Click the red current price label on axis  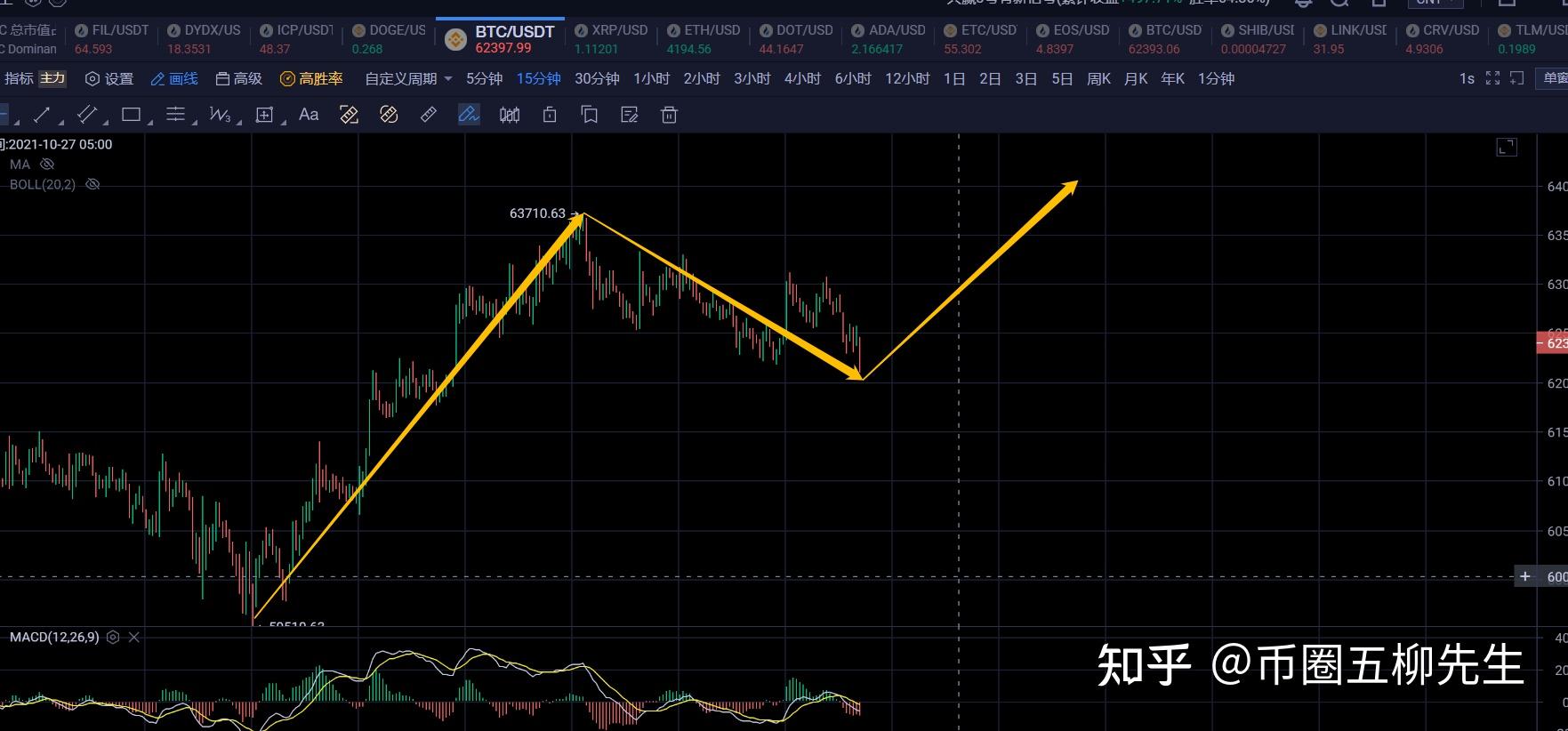[x=1552, y=343]
